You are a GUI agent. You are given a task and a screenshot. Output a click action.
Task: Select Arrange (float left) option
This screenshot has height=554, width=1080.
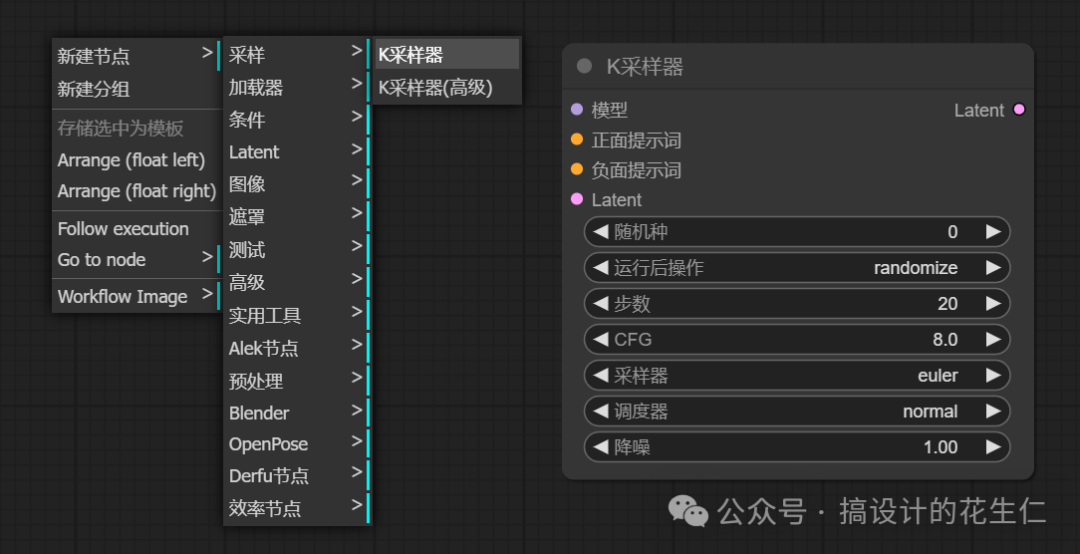(x=136, y=160)
